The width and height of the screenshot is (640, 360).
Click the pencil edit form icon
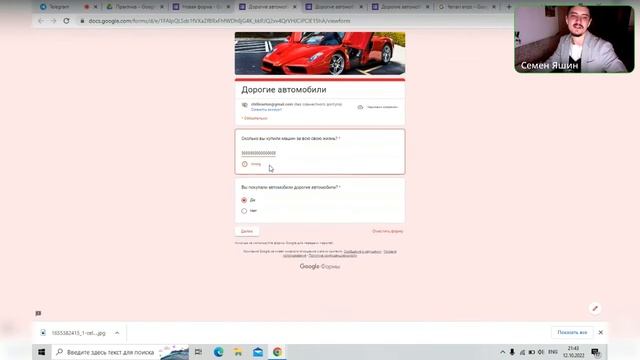pos(595,309)
